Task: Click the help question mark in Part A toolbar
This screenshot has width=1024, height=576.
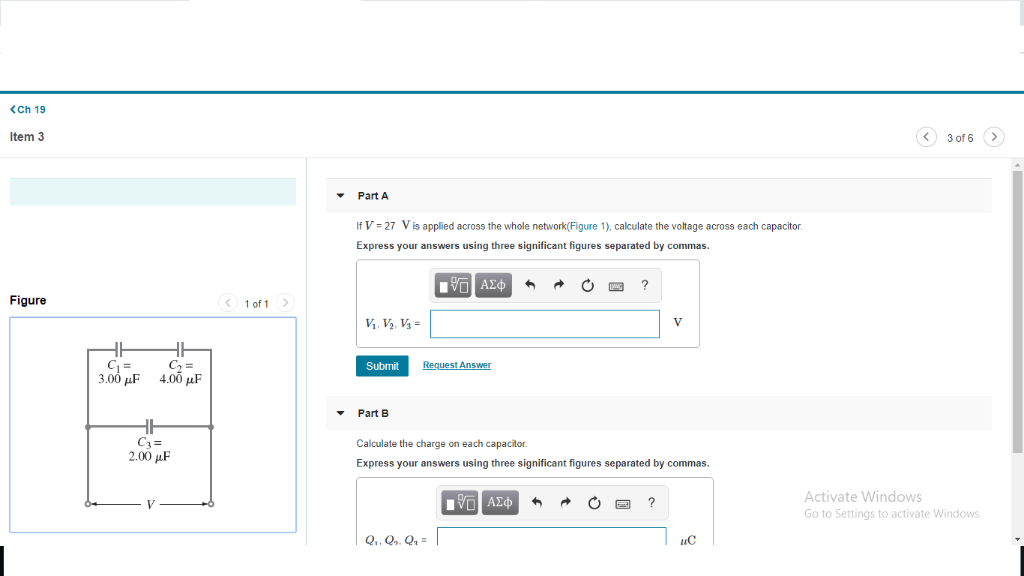Action: 644,285
